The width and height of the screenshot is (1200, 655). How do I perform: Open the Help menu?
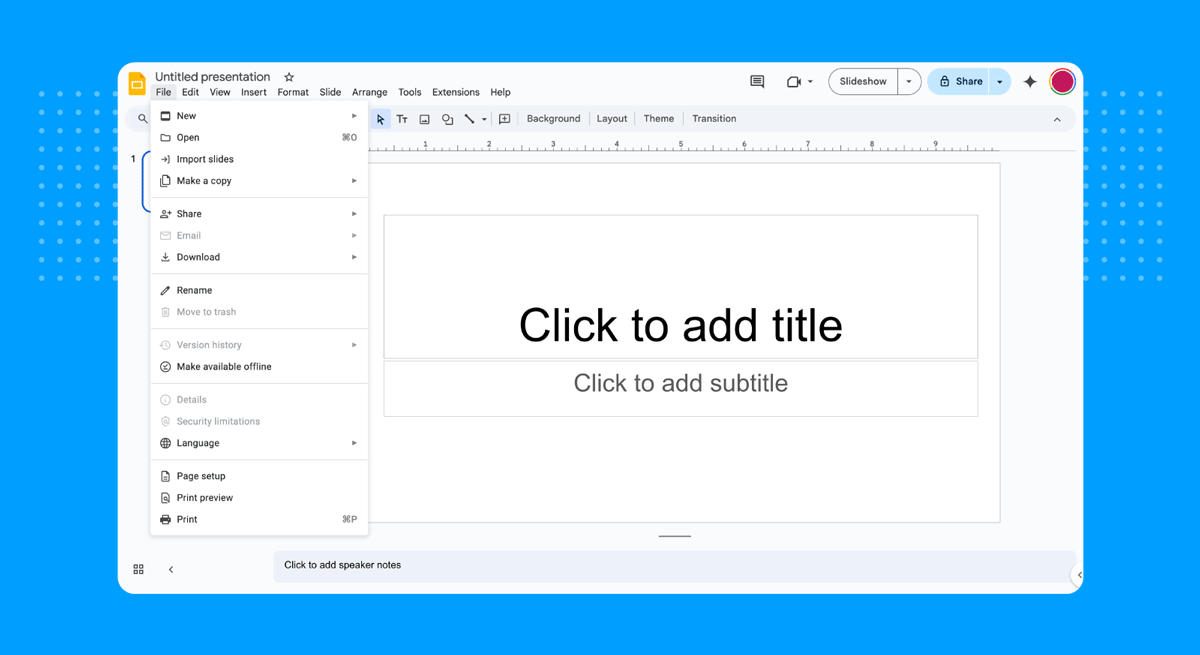pos(500,92)
